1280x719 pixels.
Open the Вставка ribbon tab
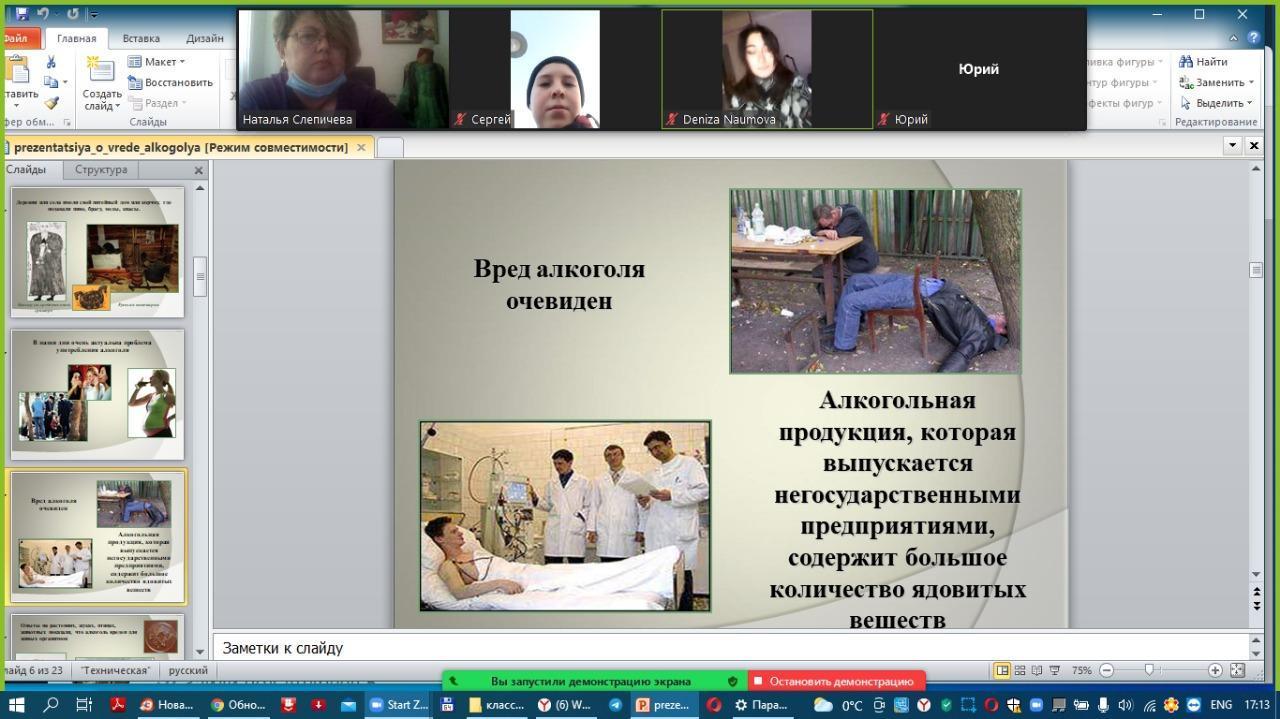tap(141, 38)
